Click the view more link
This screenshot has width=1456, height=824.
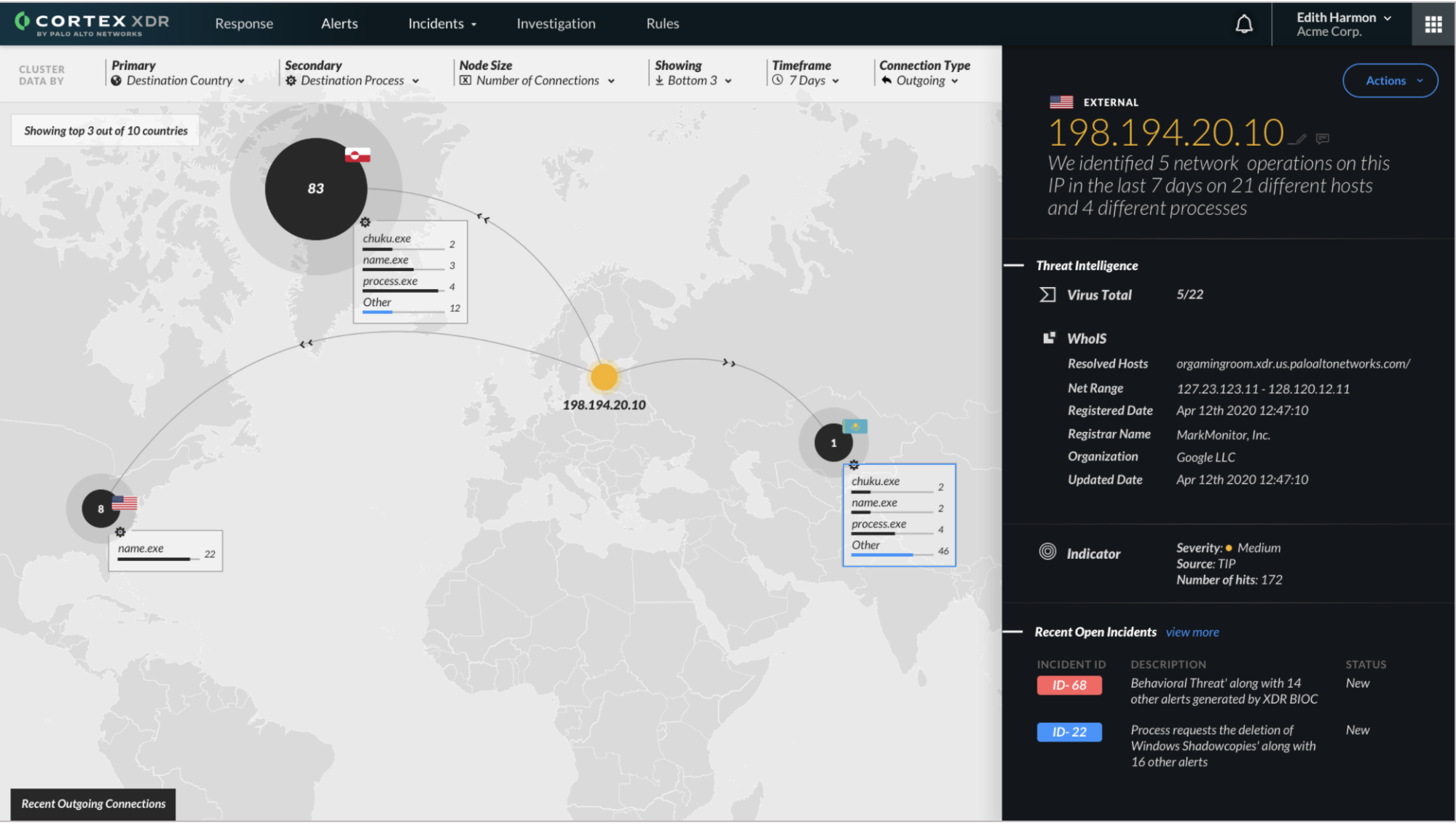(1192, 632)
